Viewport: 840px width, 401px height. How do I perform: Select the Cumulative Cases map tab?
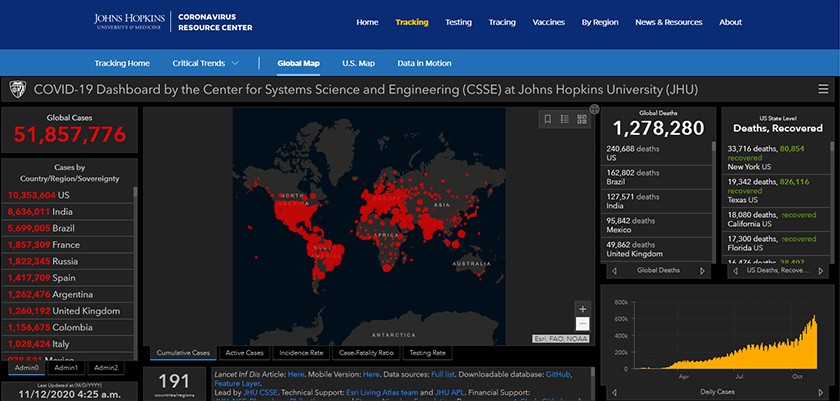click(x=183, y=353)
